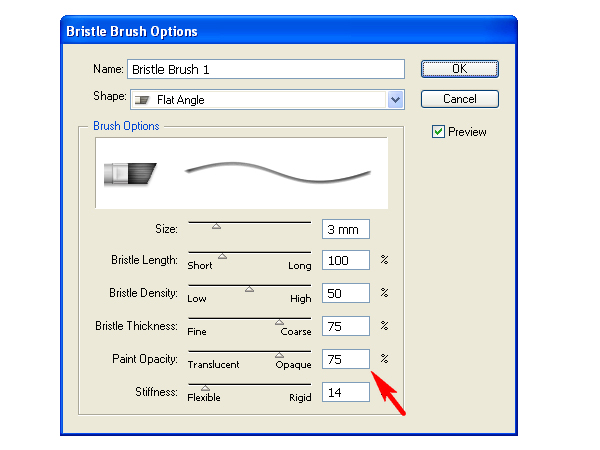Click the Flexible label under Stiffness
The image size is (600, 450).
(204, 398)
